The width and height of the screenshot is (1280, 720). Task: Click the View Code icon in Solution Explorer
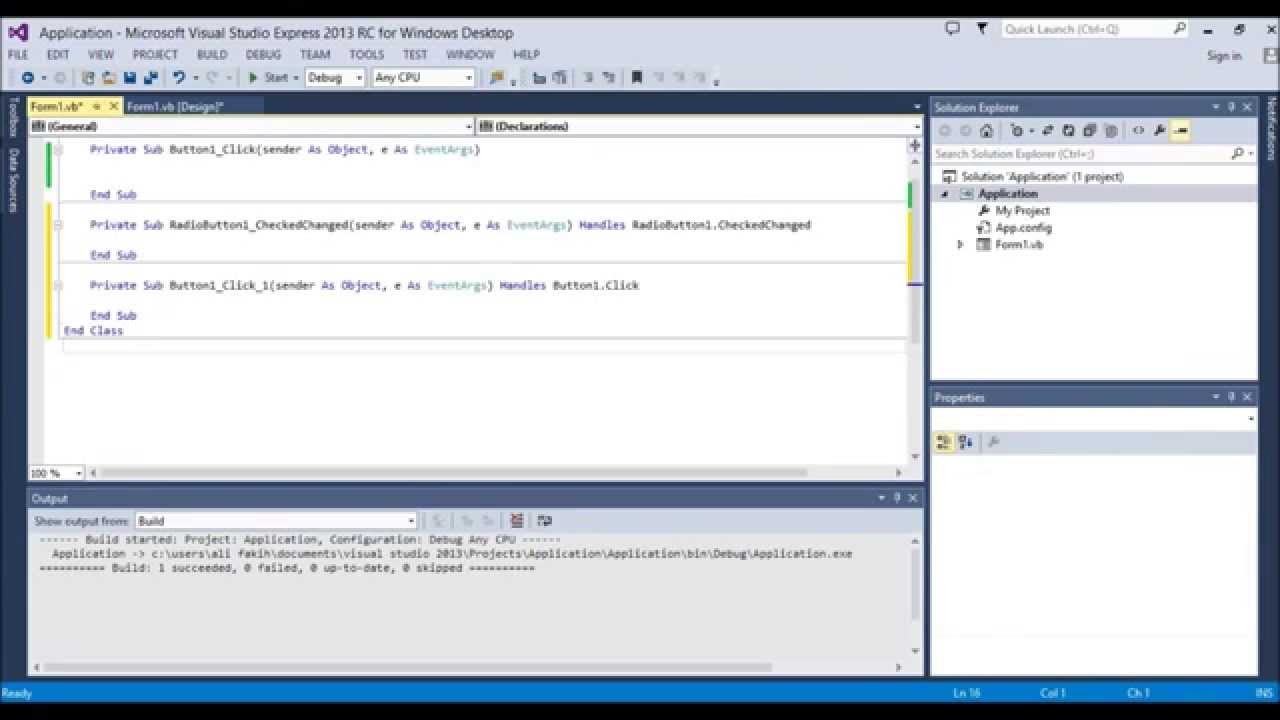click(x=1138, y=130)
